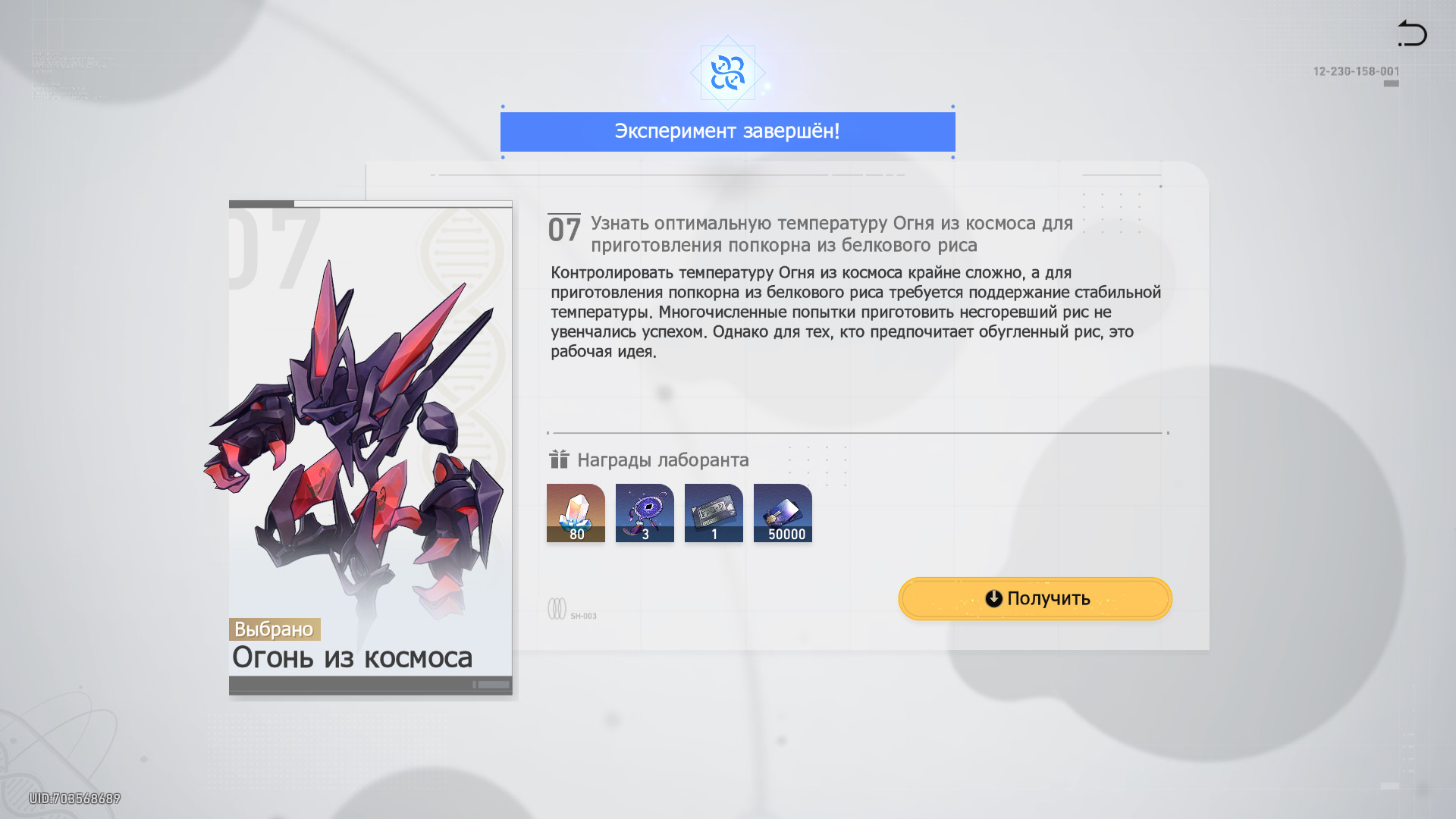The width and height of the screenshot is (1456, 819).
Task: Click the Выбрано label on the card
Action: 275,629
